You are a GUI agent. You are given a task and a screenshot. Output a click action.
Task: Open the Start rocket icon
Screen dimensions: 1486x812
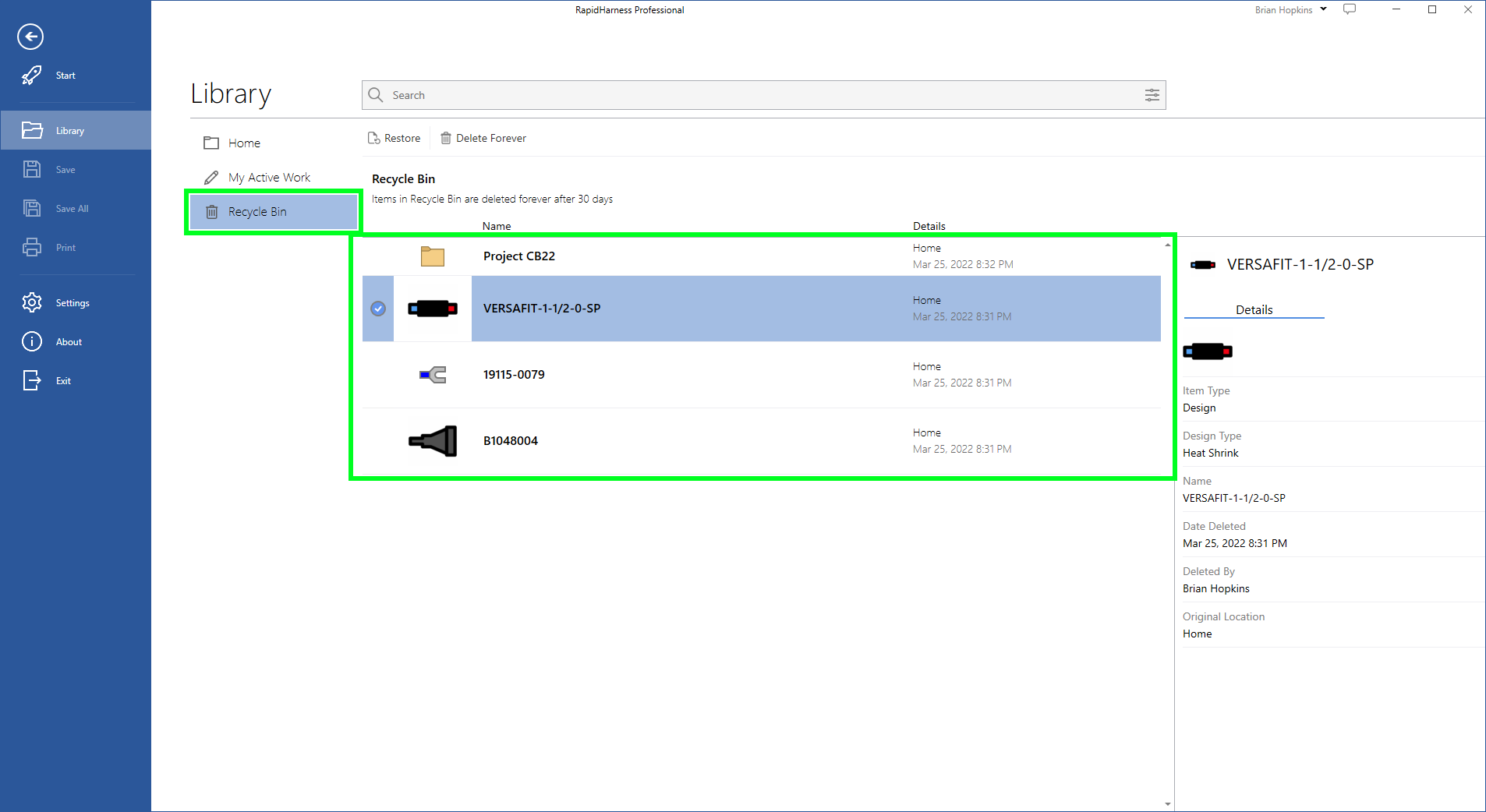pos(32,76)
